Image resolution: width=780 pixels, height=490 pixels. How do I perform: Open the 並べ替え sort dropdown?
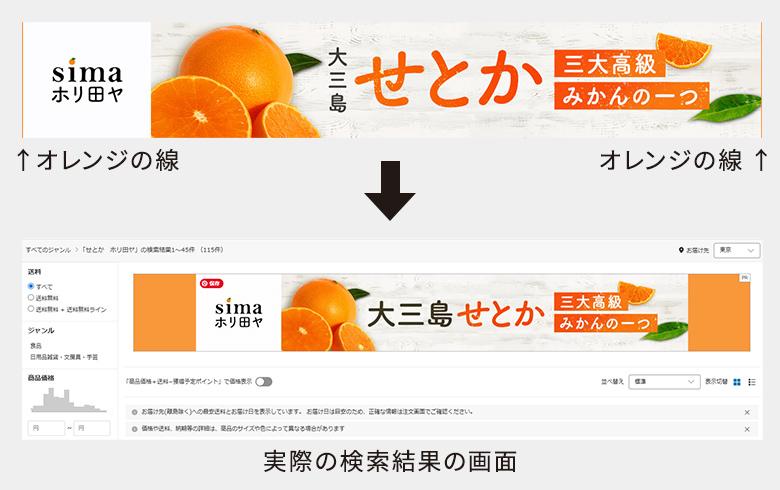coord(664,382)
